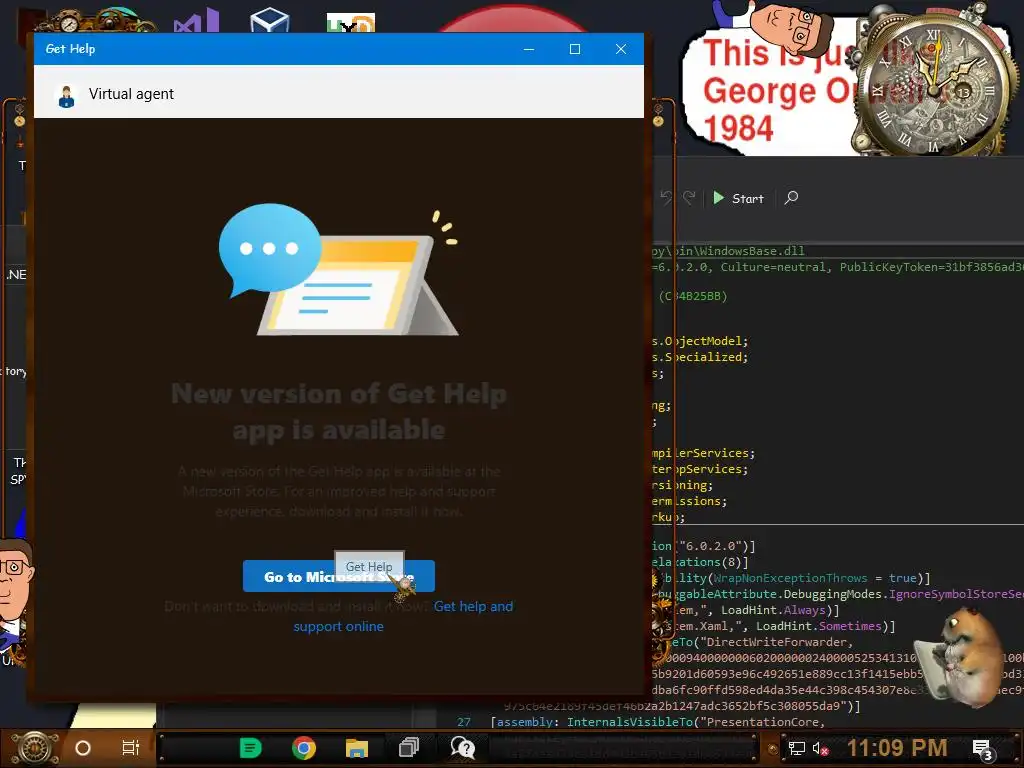Image resolution: width=1024 pixels, height=768 pixels.
Task: Open Task View from the taskbar
Action: [131, 748]
